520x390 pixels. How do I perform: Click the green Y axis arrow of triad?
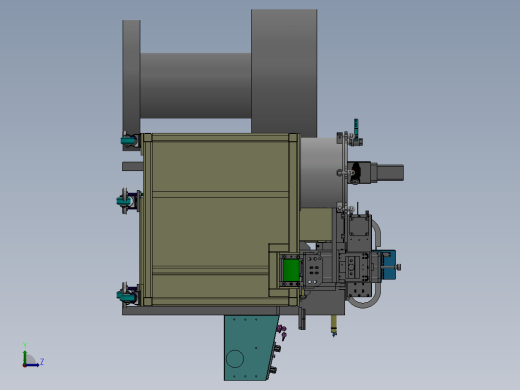click(25, 354)
